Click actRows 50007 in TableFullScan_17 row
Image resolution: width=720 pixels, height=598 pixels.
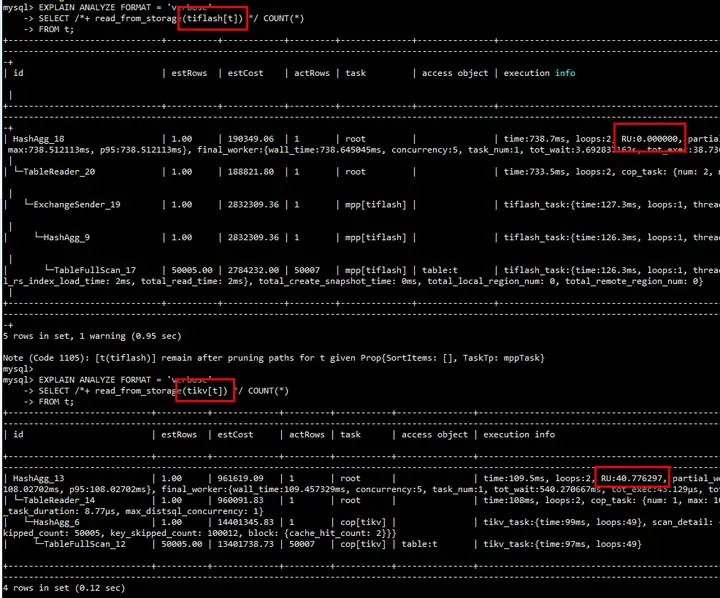[x=307, y=270]
